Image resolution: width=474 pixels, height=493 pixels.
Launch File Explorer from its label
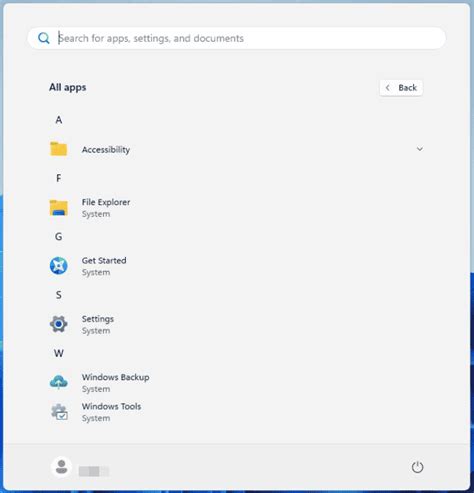pos(106,202)
